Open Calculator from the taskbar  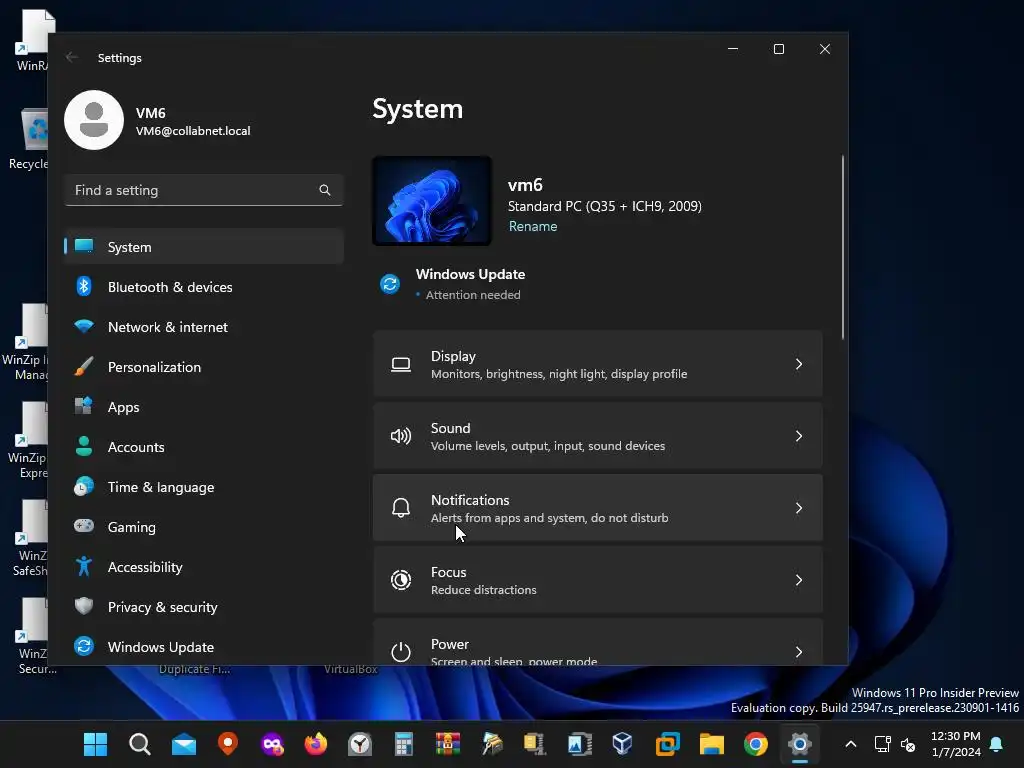click(x=404, y=744)
